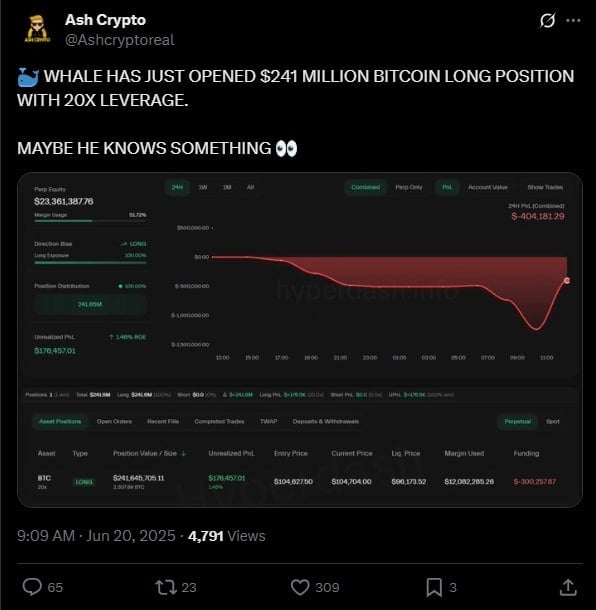Select the 1W time range

point(203,187)
